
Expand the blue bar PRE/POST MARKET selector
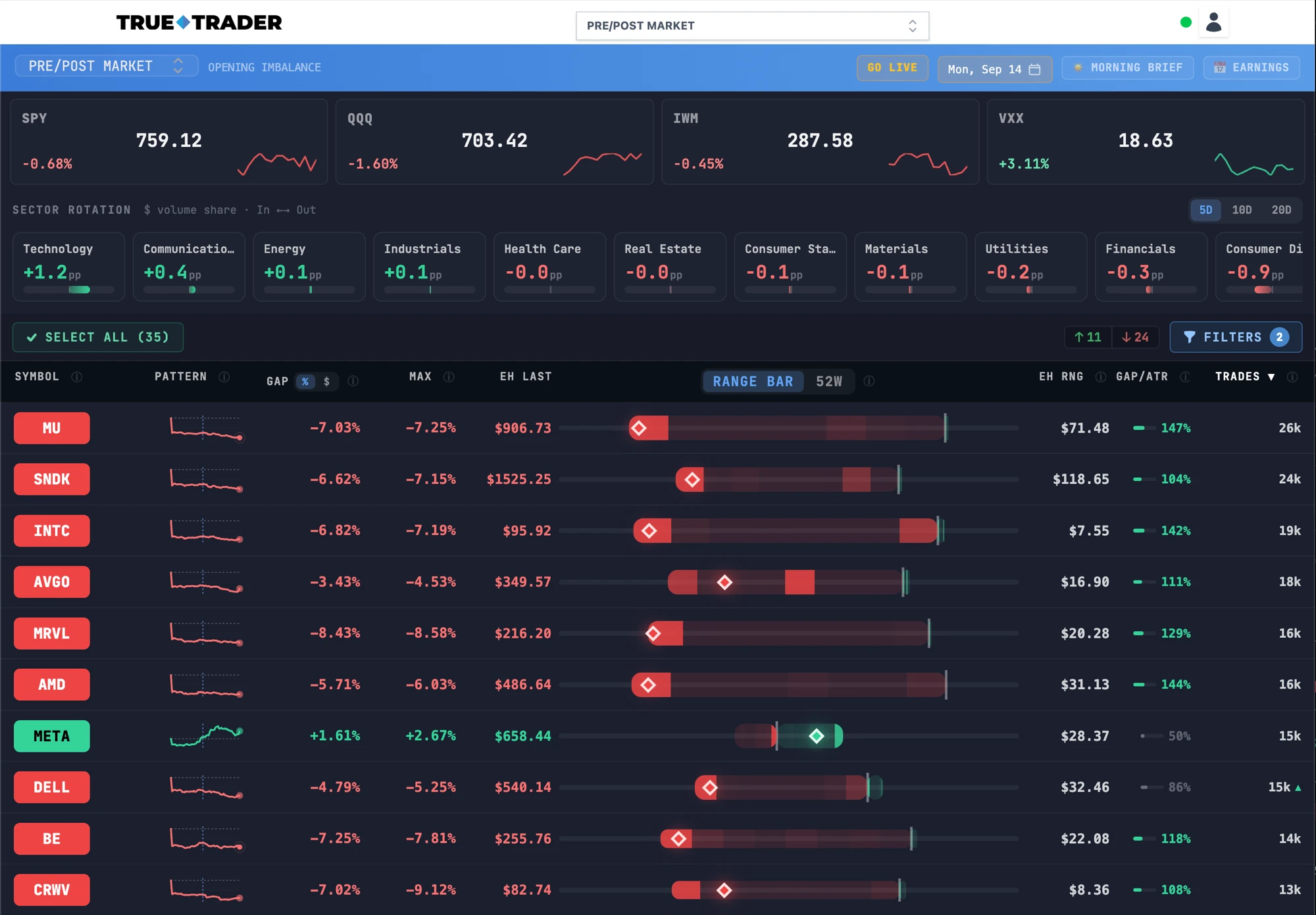point(106,66)
